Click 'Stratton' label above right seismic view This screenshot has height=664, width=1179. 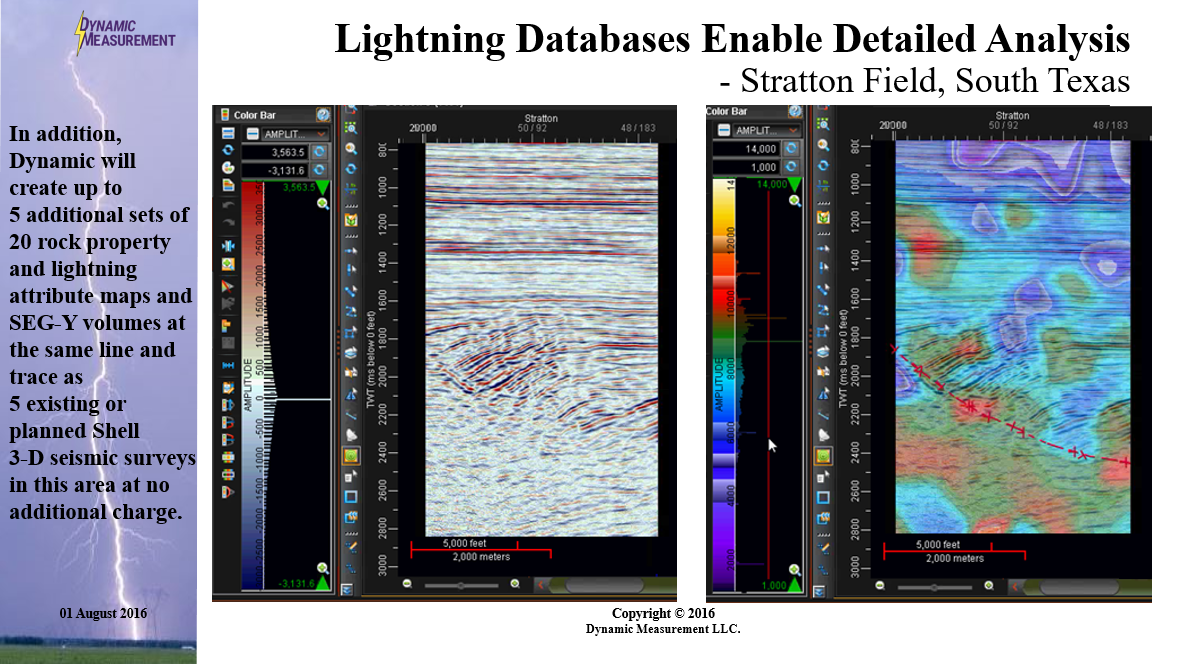pyautogui.click(x=1012, y=115)
